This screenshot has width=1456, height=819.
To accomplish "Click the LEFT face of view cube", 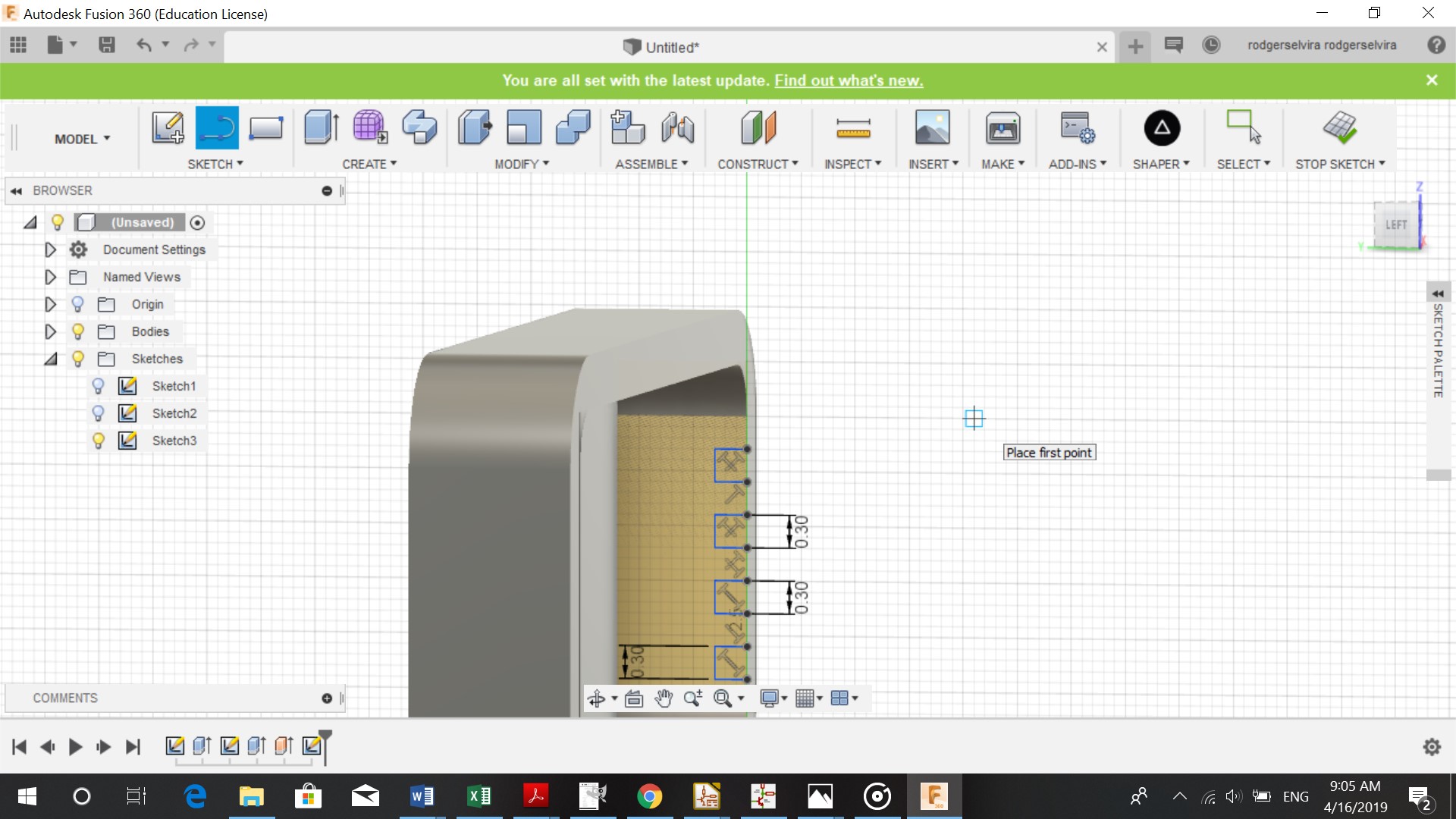I will click(1395, 225).
